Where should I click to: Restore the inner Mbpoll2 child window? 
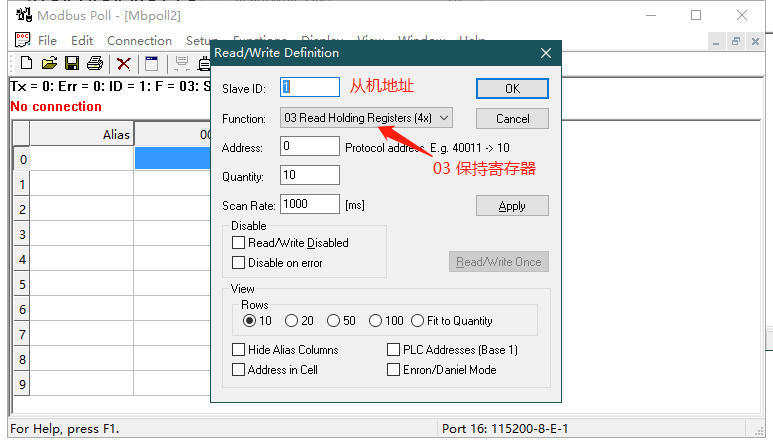pos(736,41)
